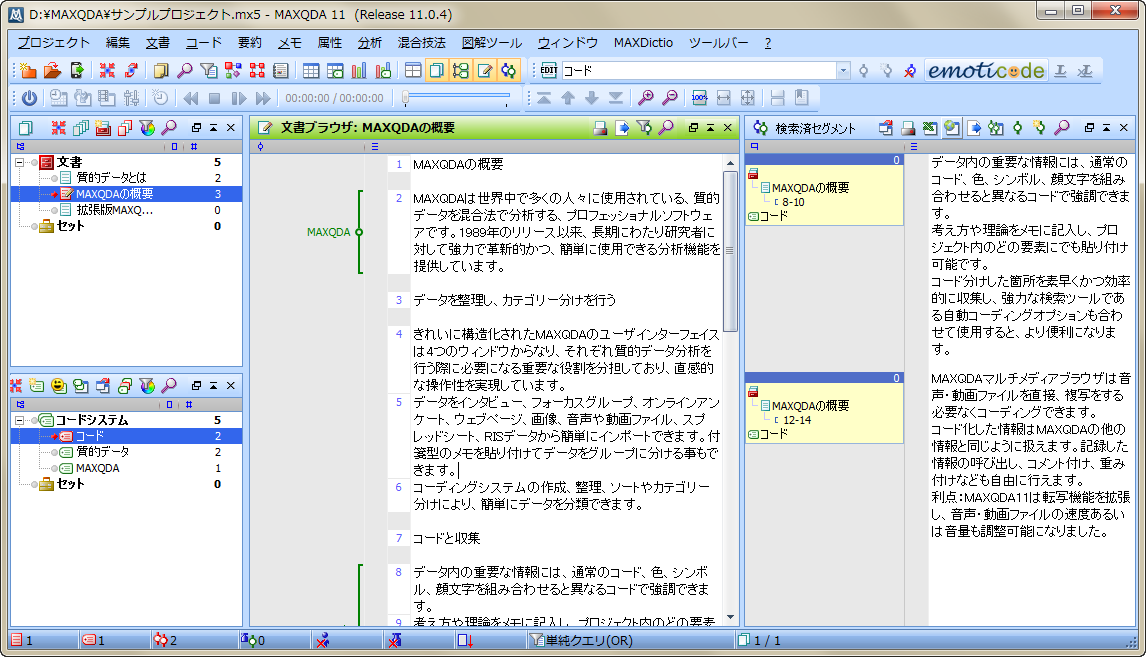Click the zoom out magnifier icon
The image size is (1146, 657).
tap(669, 97)
